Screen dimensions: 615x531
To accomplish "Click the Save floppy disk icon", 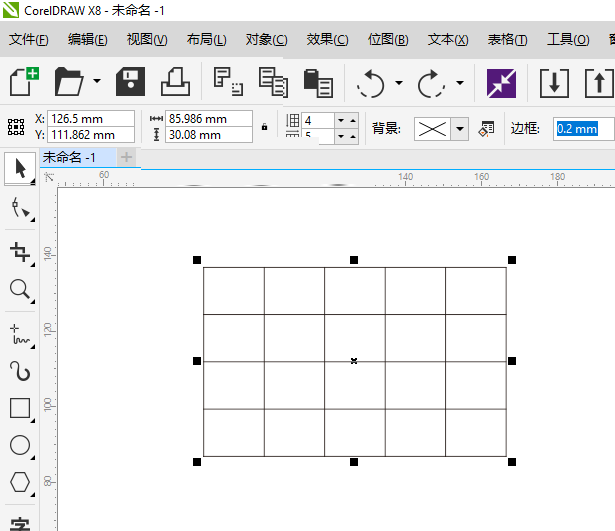I will 132,82.
